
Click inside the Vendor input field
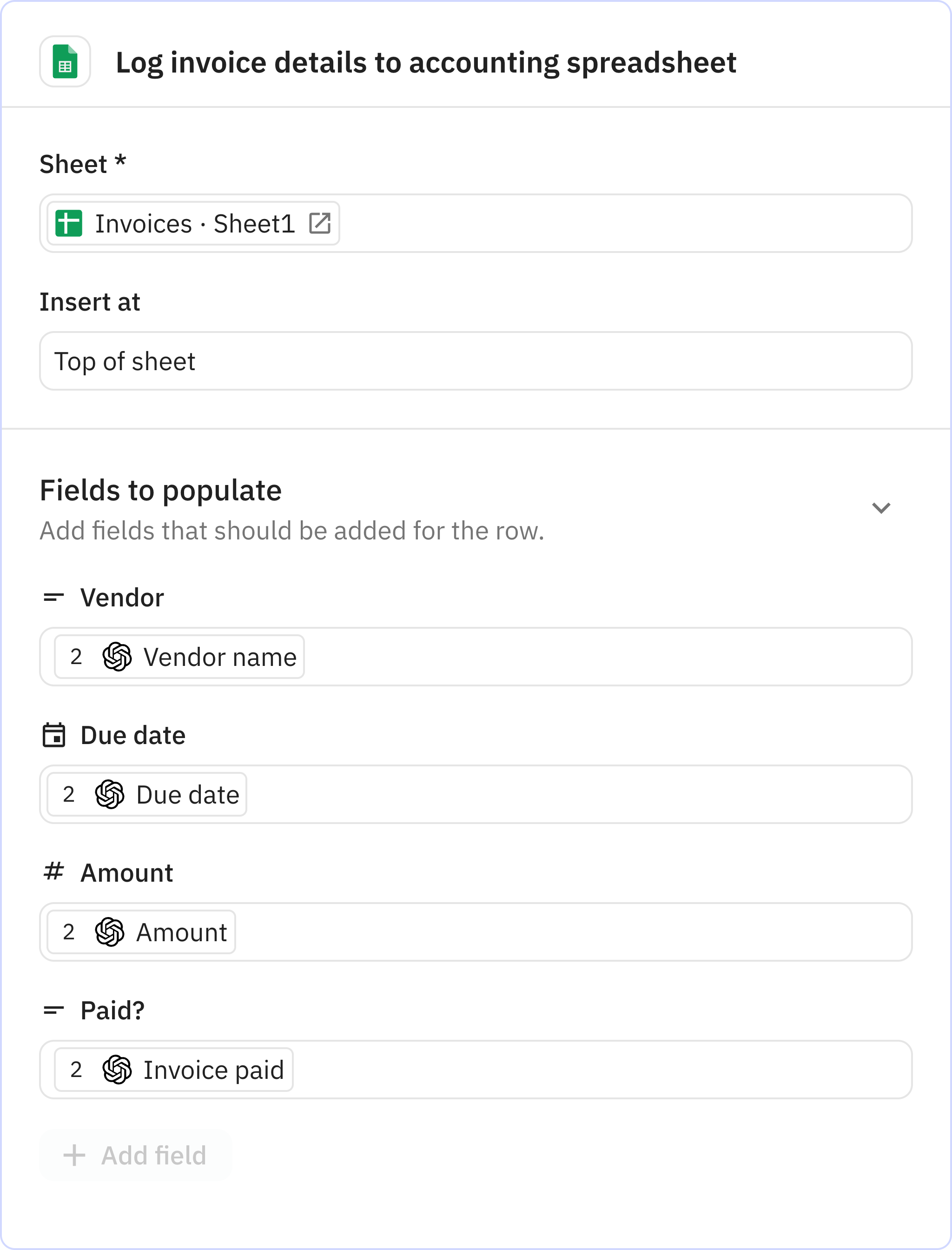coord(606,657)
